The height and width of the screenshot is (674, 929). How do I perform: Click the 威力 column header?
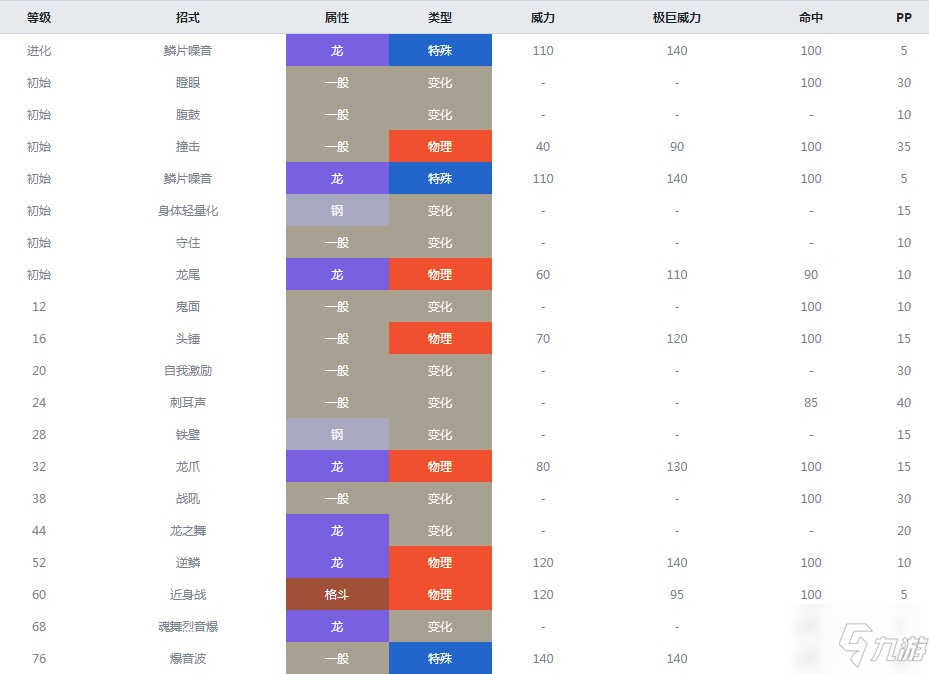pyautogui.click(x=543, y=18)
